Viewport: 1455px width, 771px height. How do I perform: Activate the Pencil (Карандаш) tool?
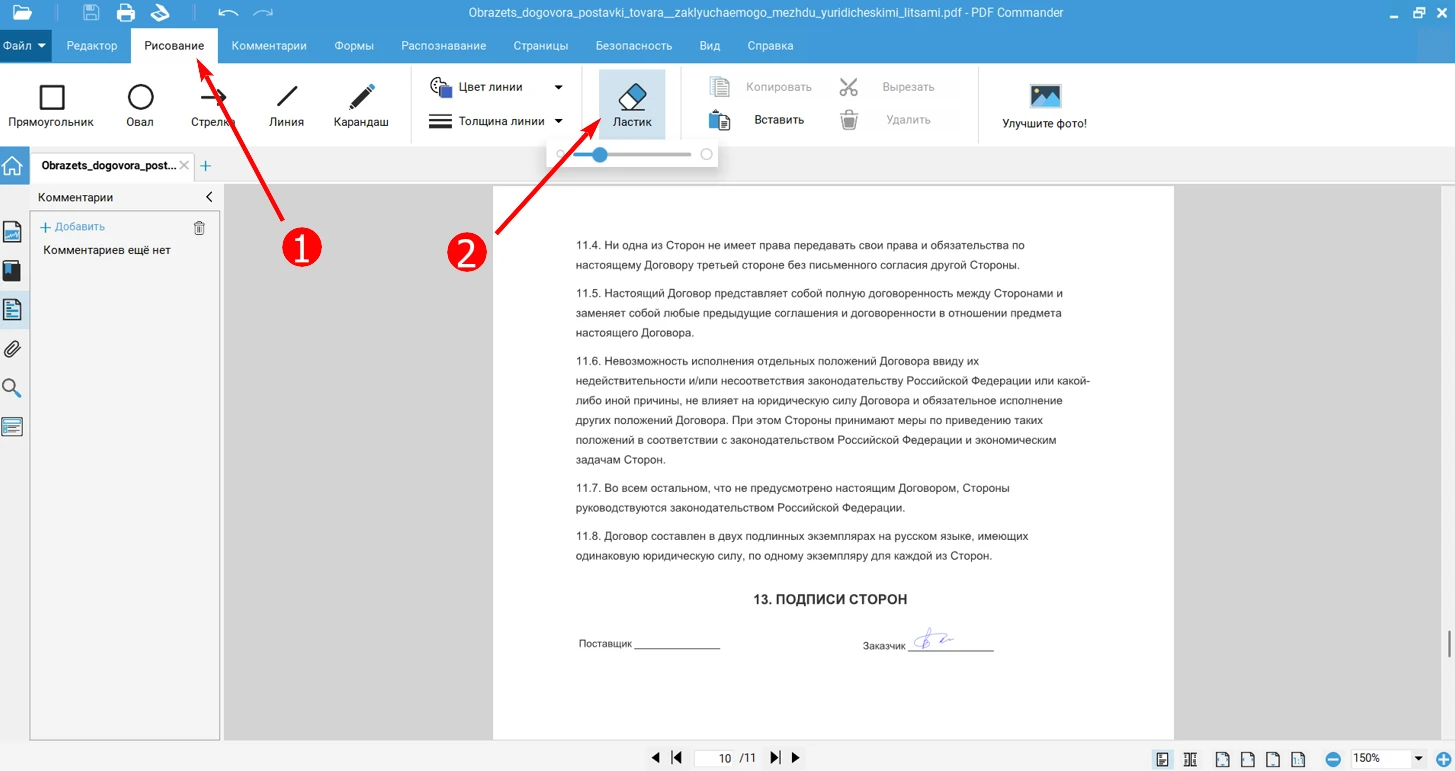coord(361,106)
